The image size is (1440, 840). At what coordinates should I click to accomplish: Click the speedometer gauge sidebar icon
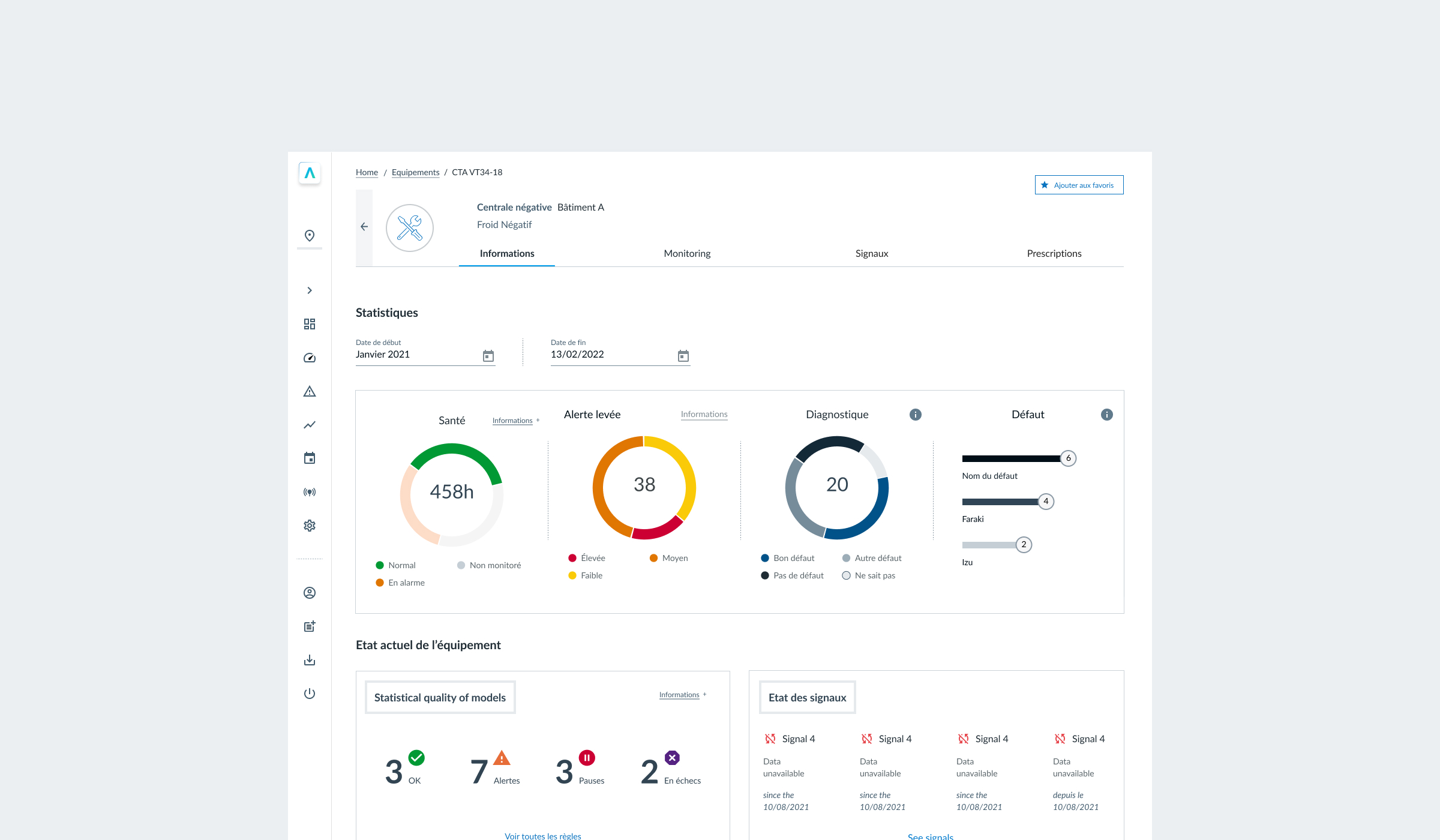310,358
